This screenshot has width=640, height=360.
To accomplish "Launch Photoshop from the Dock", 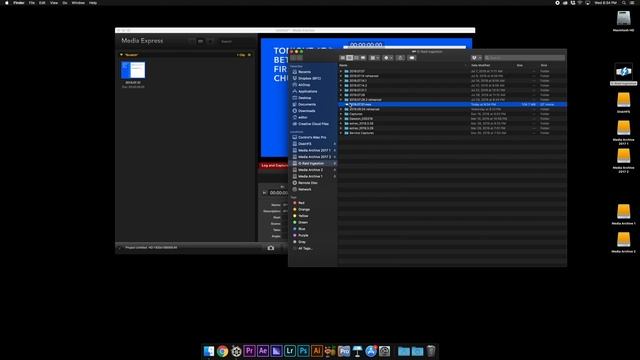I will tap(303, 351).
